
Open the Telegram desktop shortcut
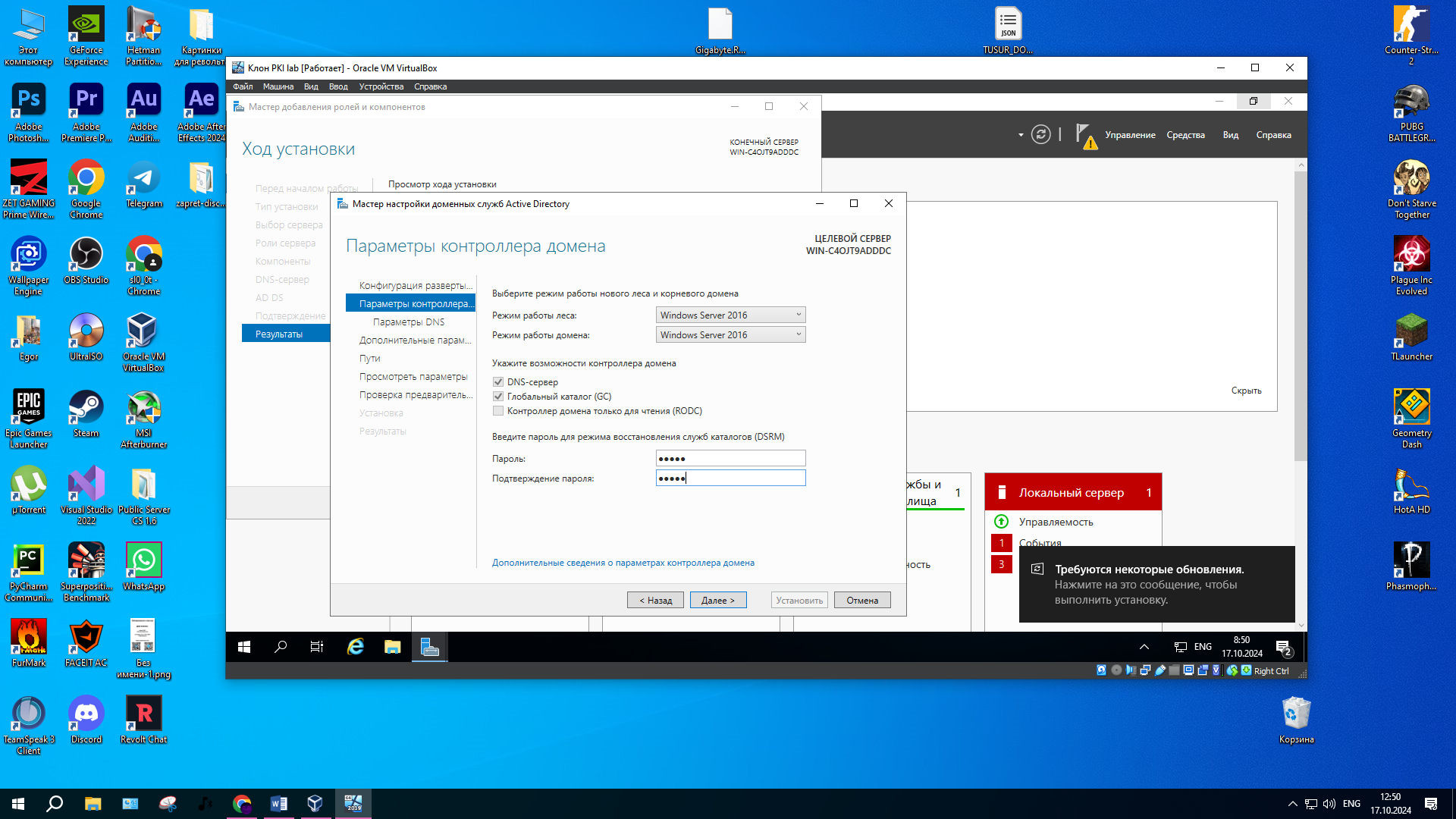point(143,184)
